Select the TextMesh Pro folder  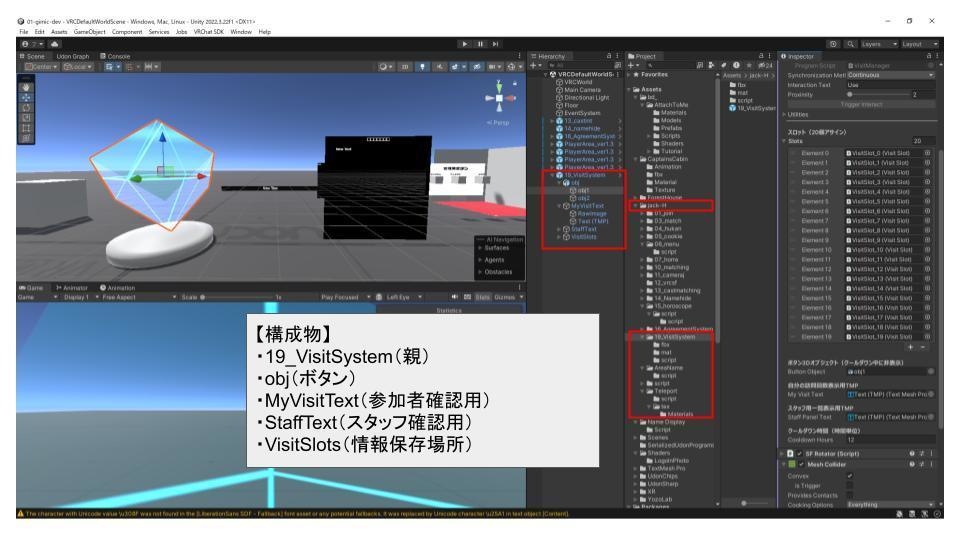click(x=666, y=468)
